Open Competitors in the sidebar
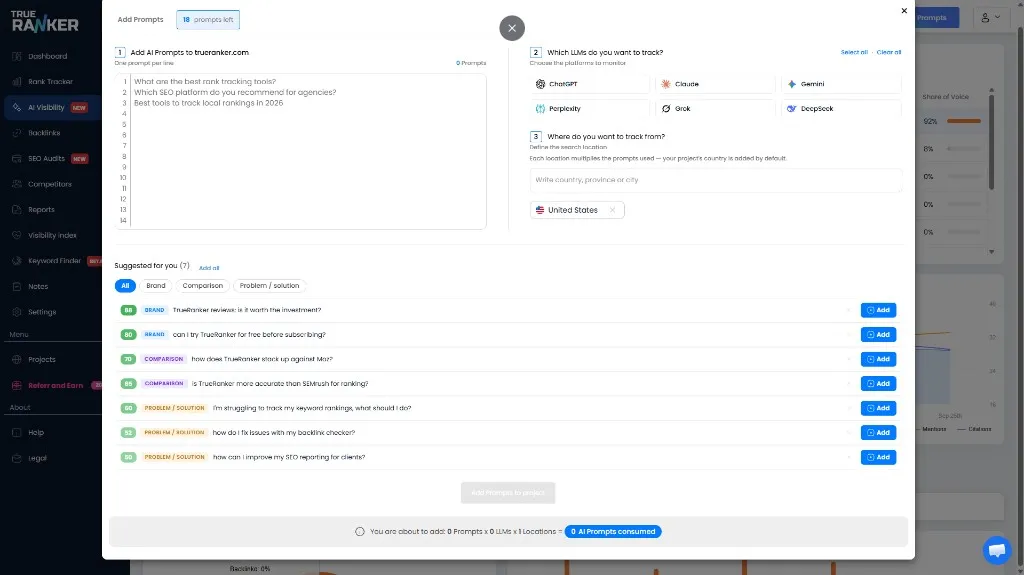1024x575 pixels. pos(50,184)
